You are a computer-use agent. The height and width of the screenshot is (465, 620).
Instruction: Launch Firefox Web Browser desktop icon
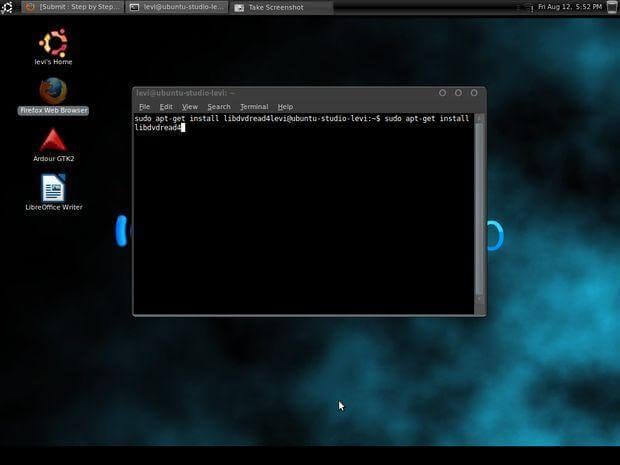coord(53,96)
